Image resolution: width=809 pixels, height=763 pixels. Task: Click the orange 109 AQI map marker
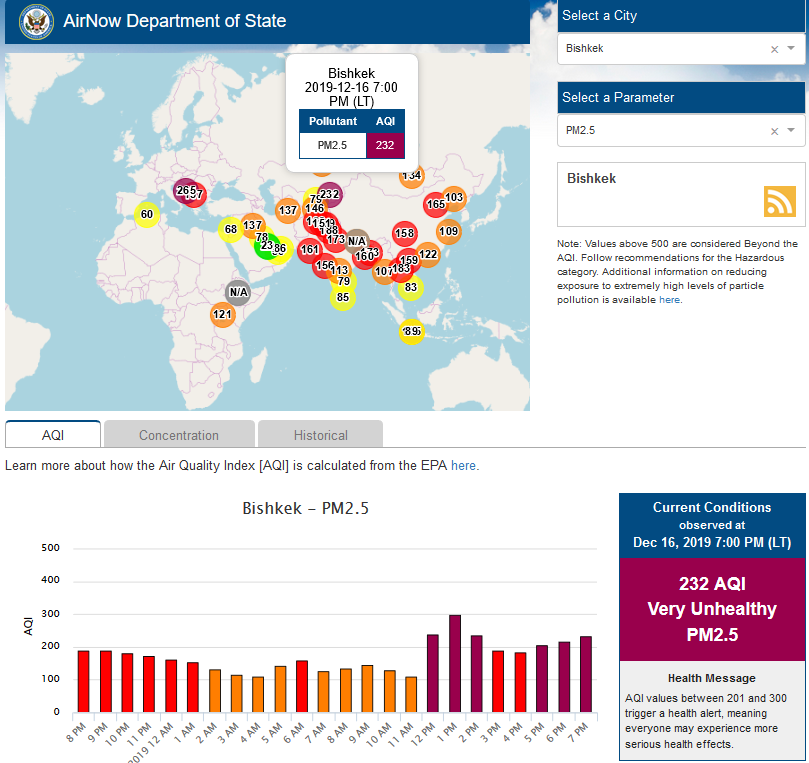pyautogui.click(x=448, y=232)
